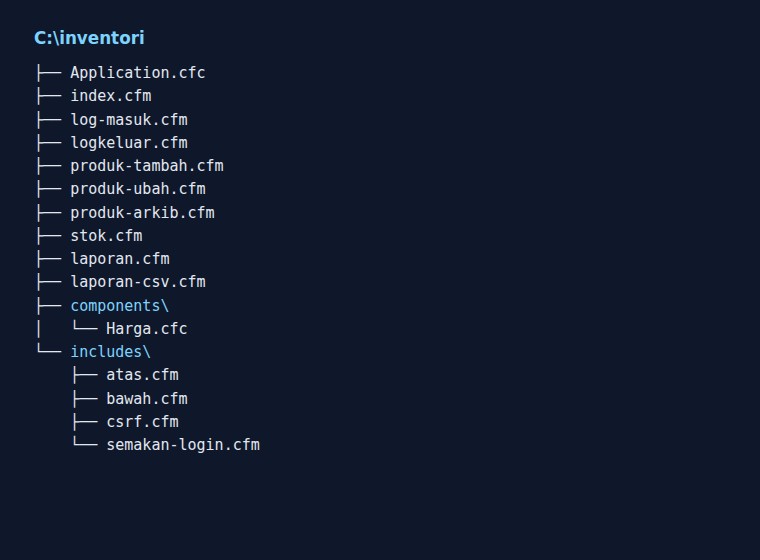The width and height of the screenshot is (760, 560).
Task: Open atas.cfm in includes folder
Action: pyautogui.click(x=142, y=375)
